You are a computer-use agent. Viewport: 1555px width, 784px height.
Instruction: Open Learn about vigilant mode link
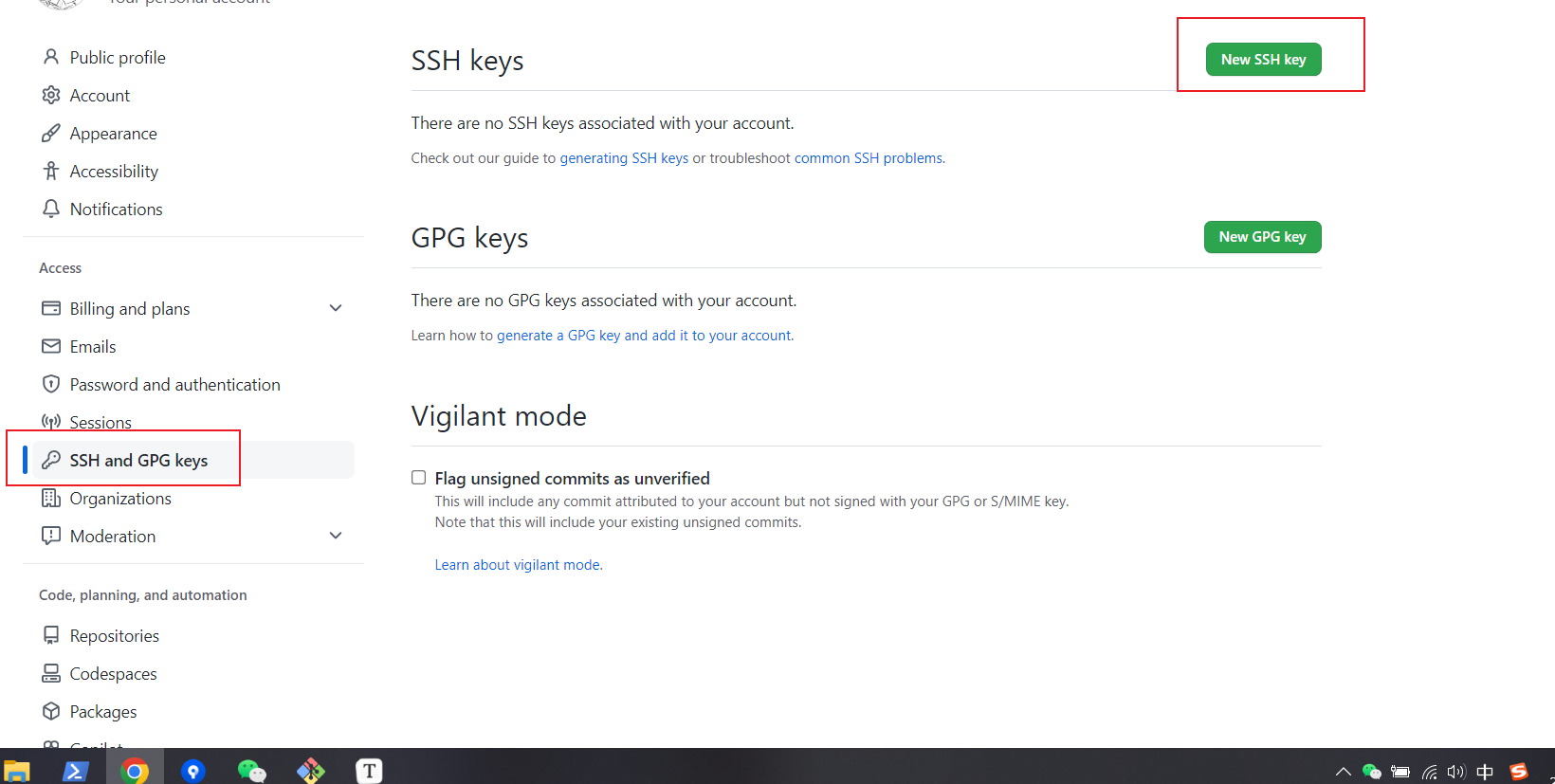[x=518, y=565]
